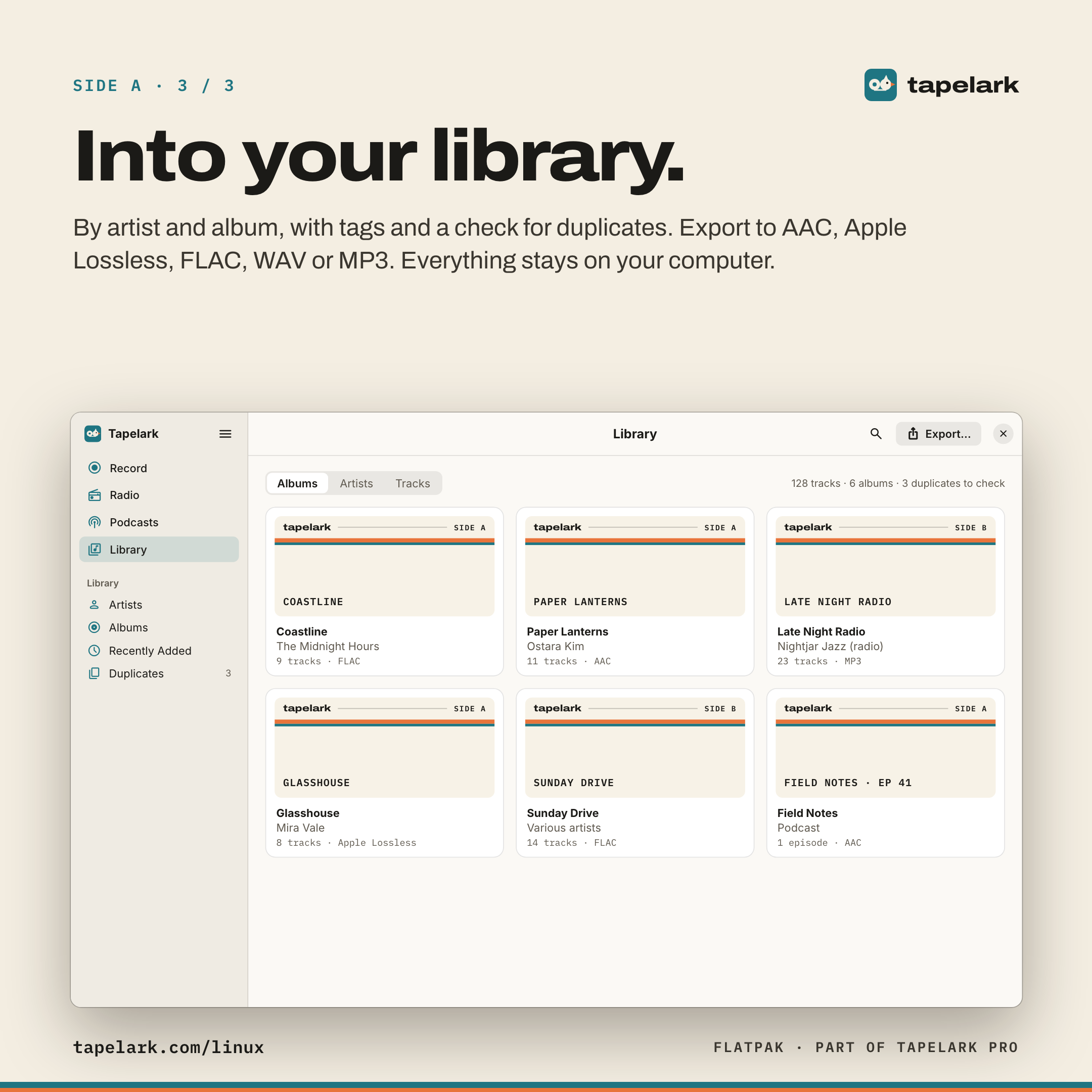
Task: Open the Radio sidebar item
Action: click(x=159, y=494)
